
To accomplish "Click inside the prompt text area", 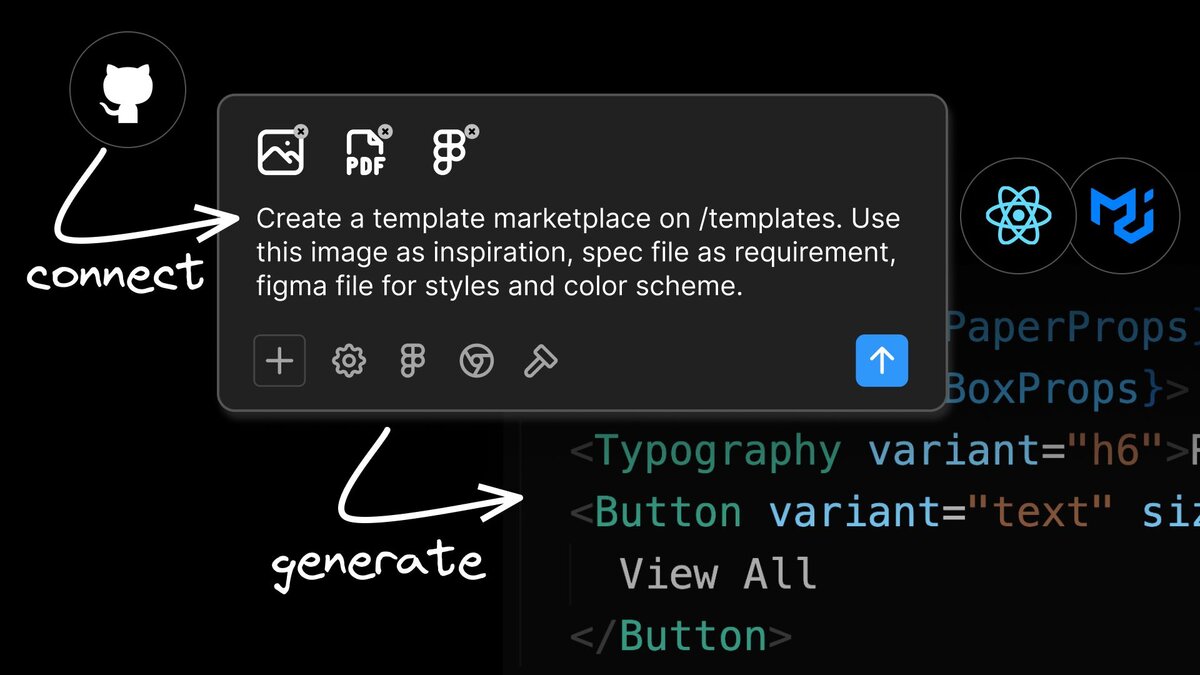I will point(578,252).
